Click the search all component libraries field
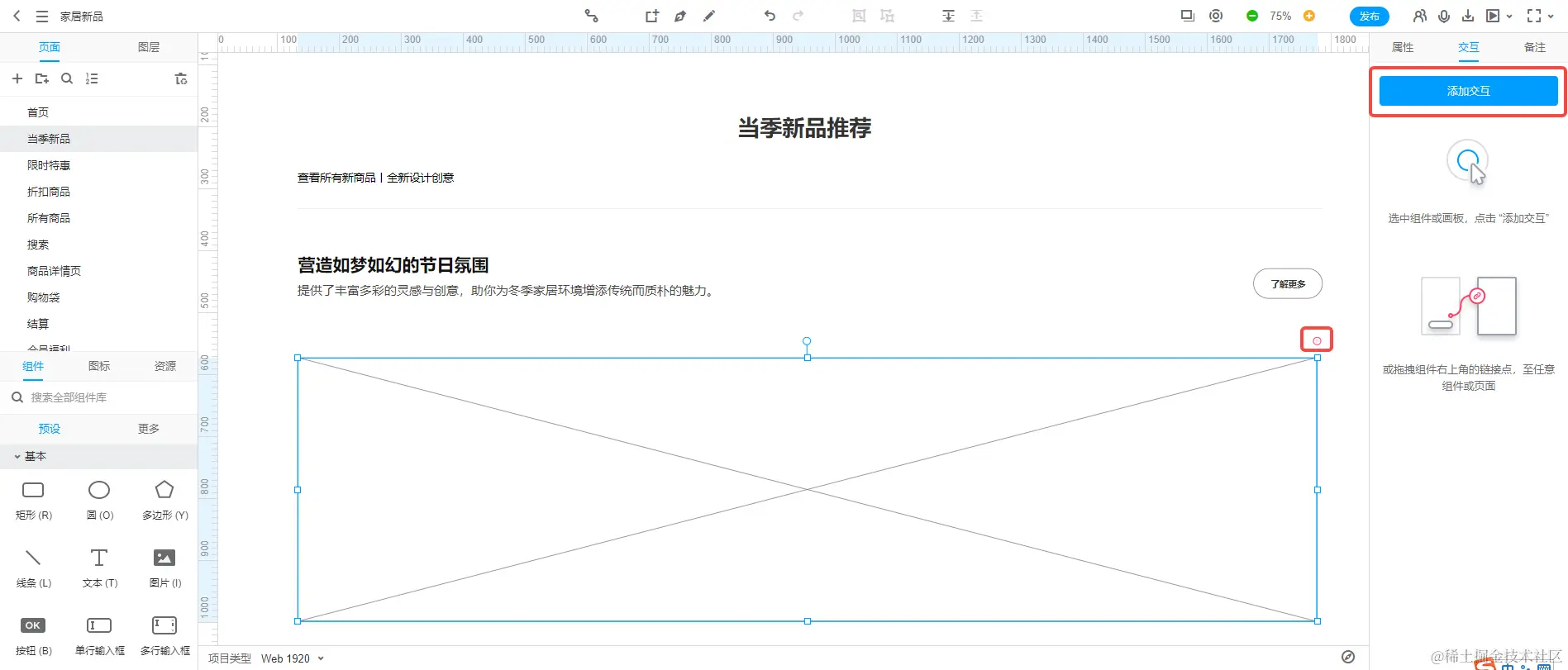This screenshot has height=670, width=1568. 99,397
